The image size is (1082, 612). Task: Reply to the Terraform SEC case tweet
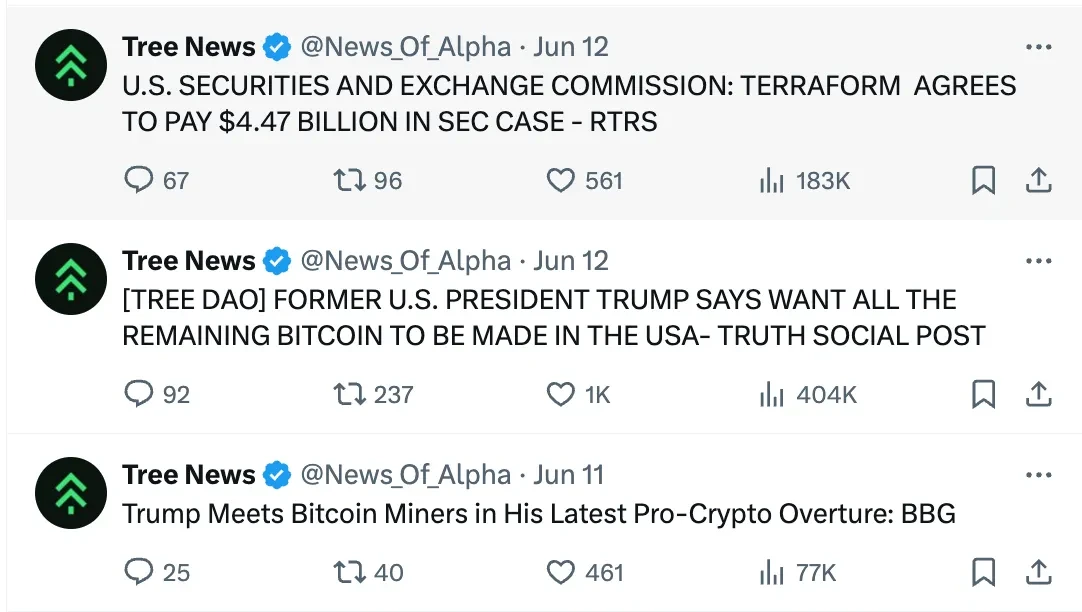coord(137,180)
